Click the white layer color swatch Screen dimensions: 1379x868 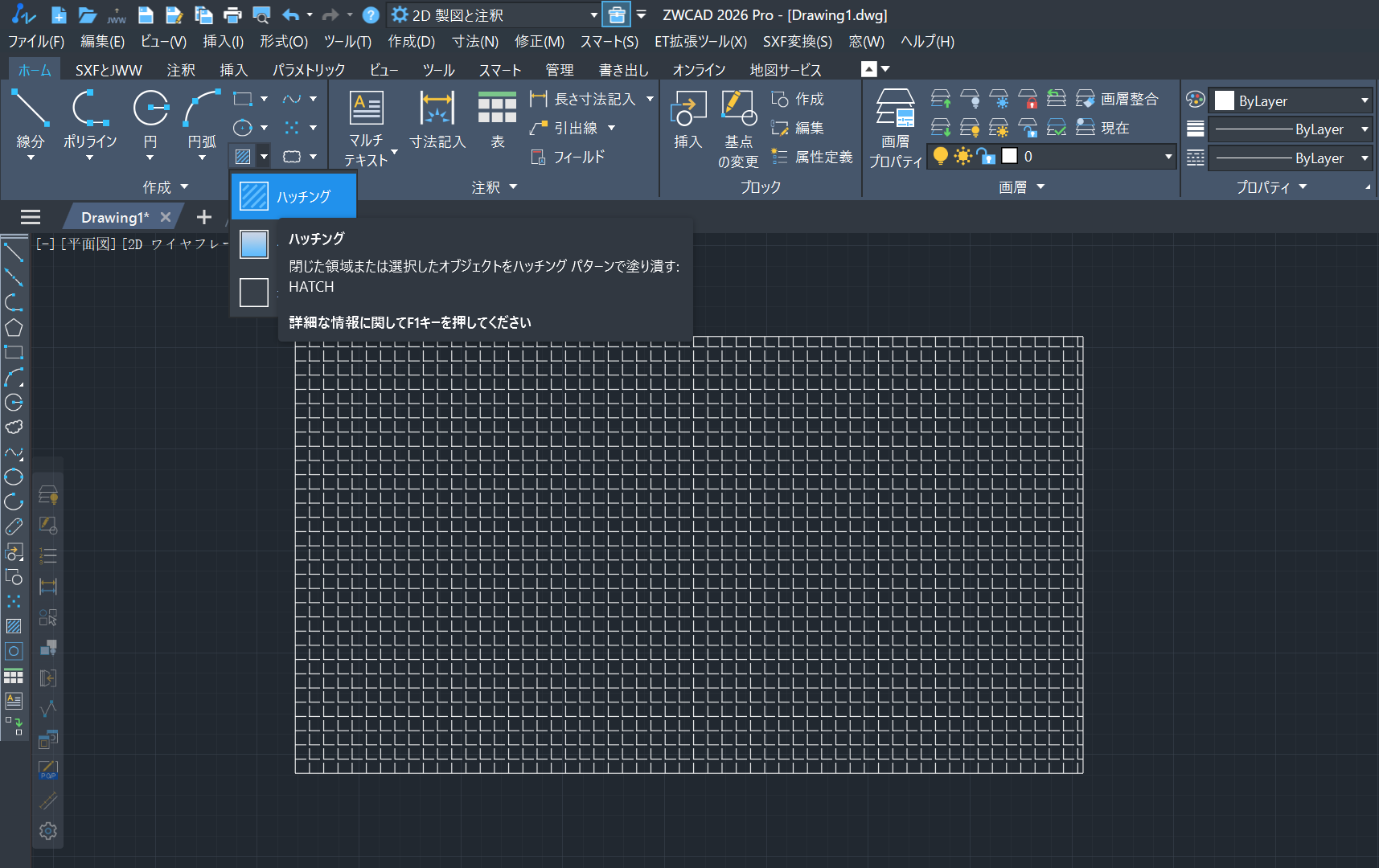[1010, 157]
